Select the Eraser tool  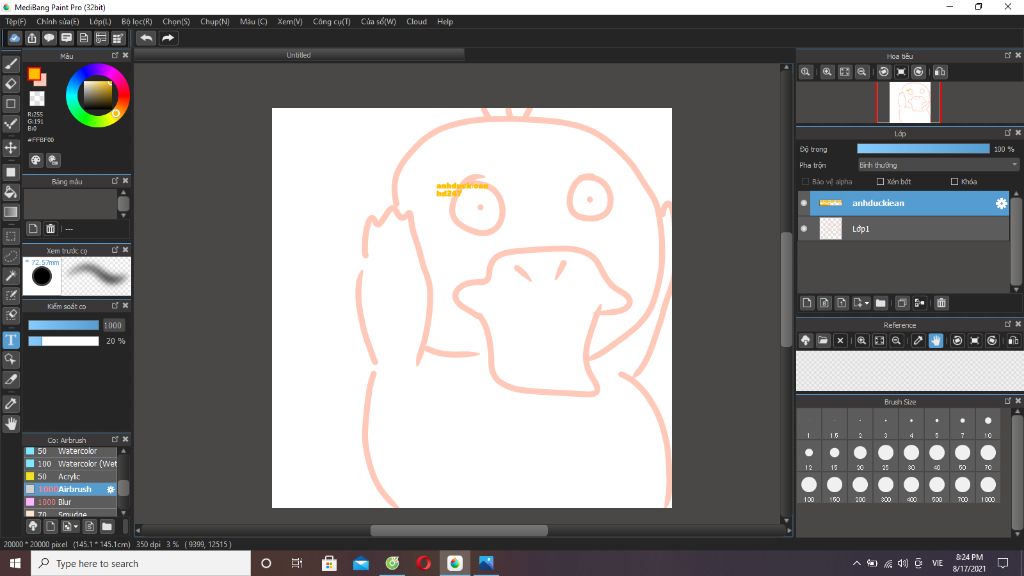pyautogui.click(x=11, y=84)
